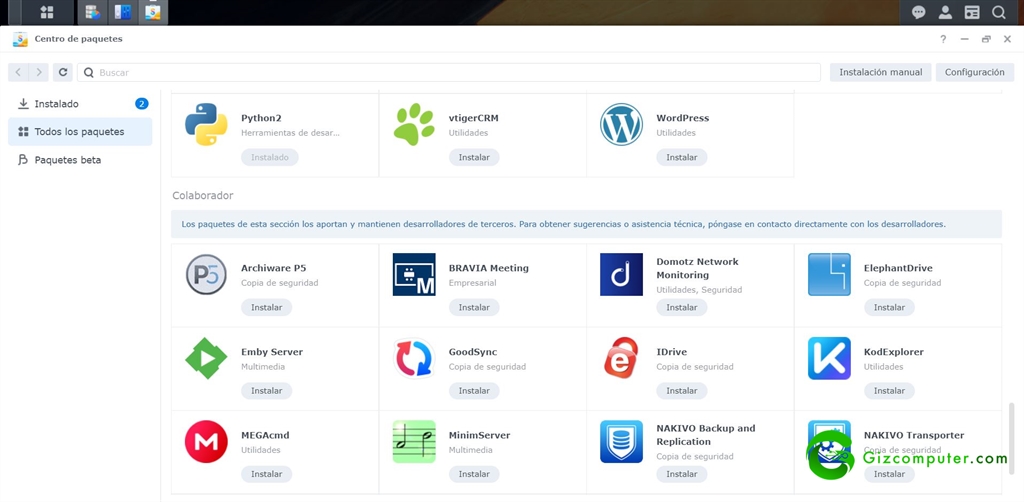Open the widgets panel icon in the top bar
Image resolution: width=1024 pixels, height=502 pixels.
tap(972, 12)
